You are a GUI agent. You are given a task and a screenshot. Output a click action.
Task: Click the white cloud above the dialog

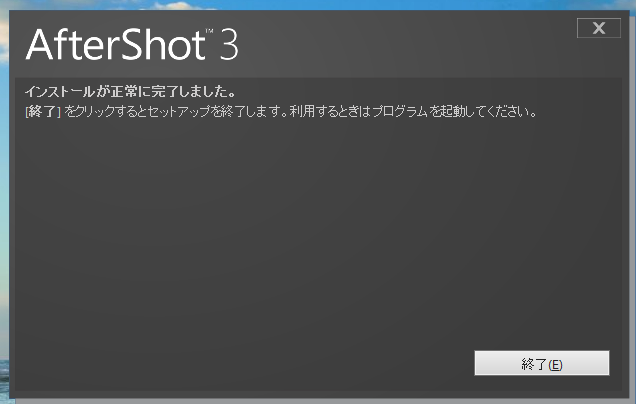(172, 6)
